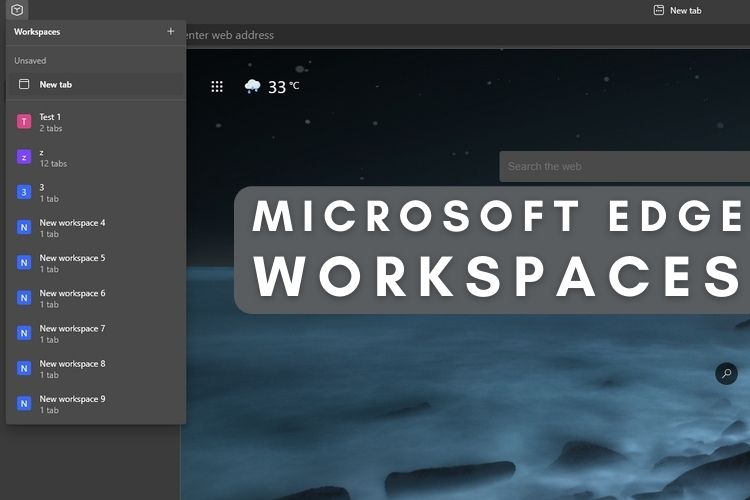Create a new workspace with plus icon
This screenshot has width=750, height=500.
(170, 32)
